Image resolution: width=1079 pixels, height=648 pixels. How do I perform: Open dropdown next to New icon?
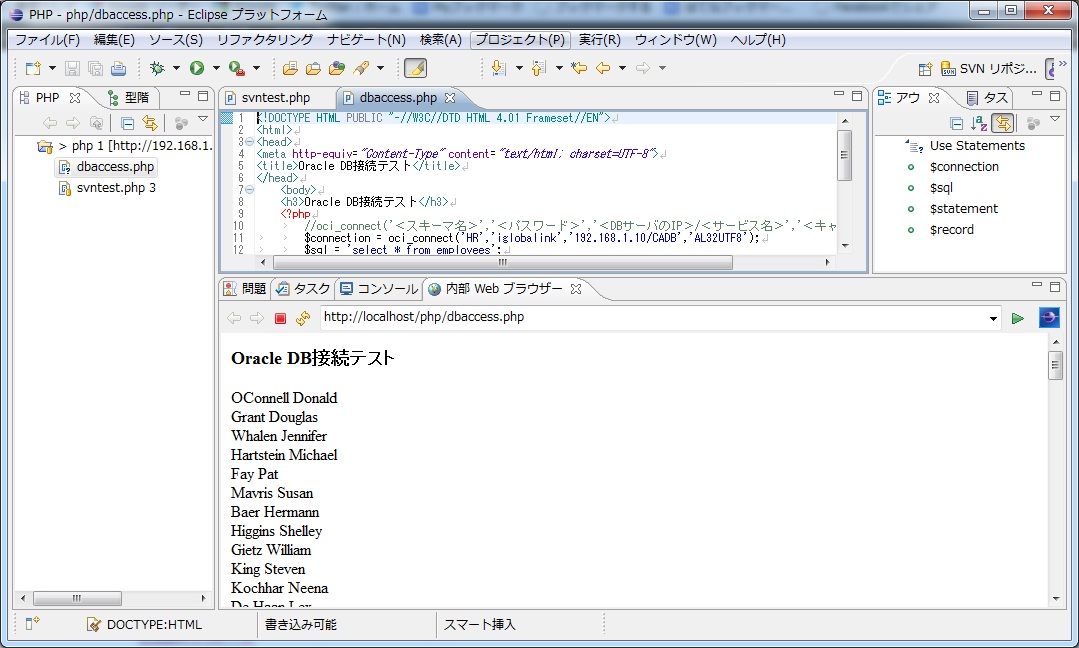coord(52,68)
